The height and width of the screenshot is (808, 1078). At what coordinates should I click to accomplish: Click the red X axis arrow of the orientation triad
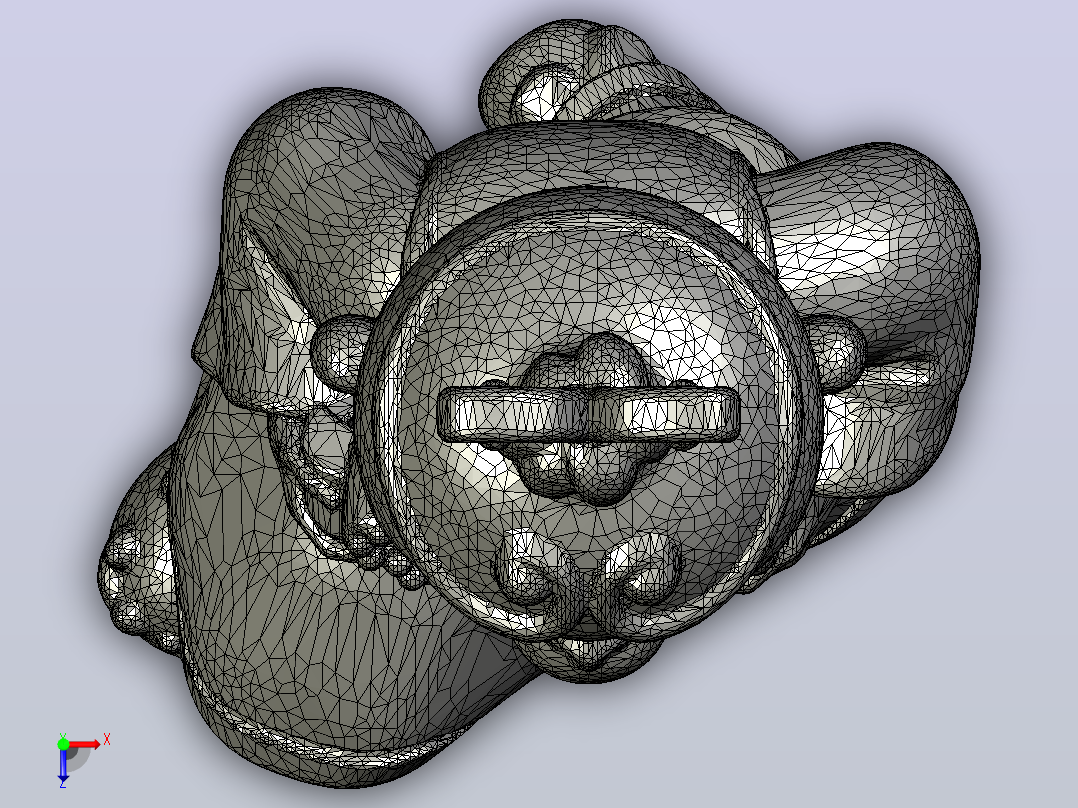[85, 745]
